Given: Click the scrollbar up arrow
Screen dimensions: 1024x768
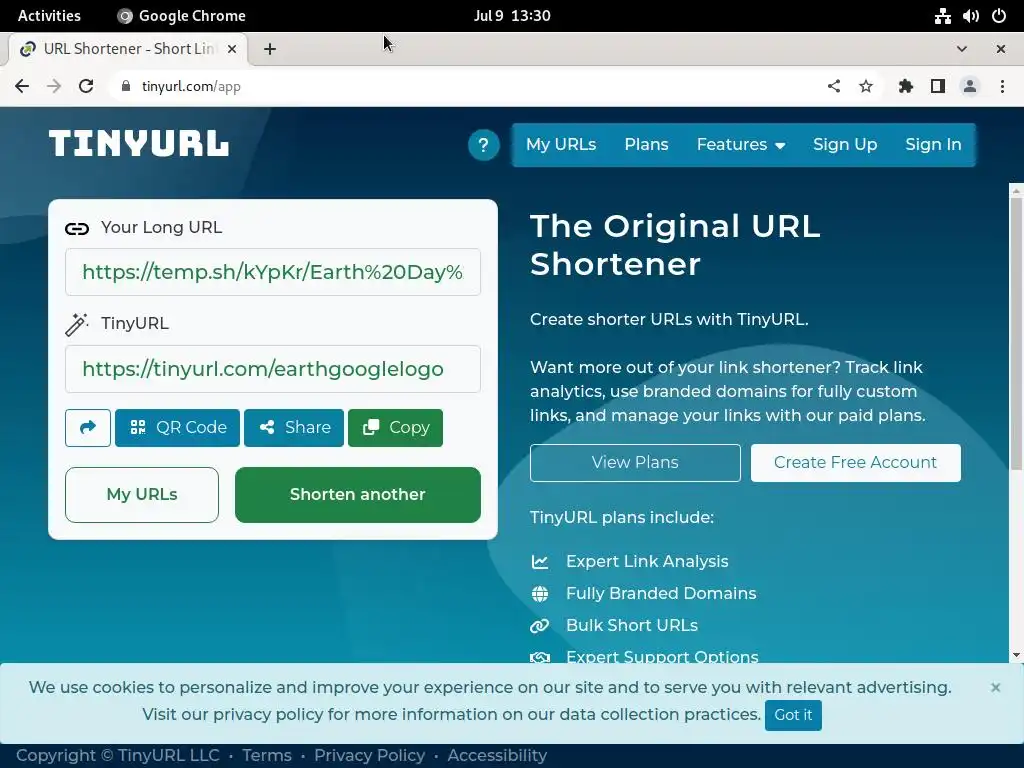Looking at the screenshot, I should point(1016,191).
